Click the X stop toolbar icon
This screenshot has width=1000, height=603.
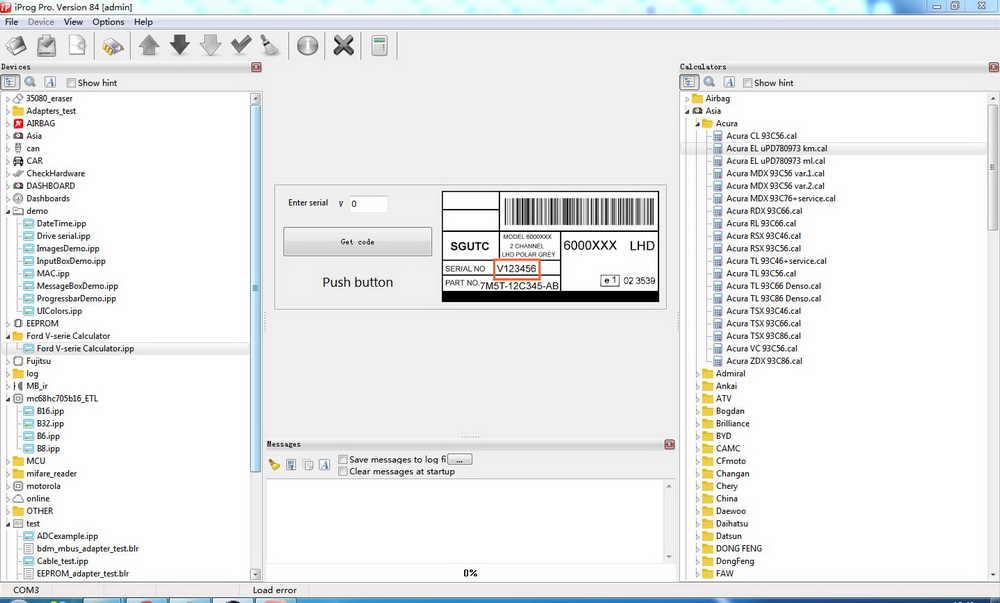pos(343,46)
